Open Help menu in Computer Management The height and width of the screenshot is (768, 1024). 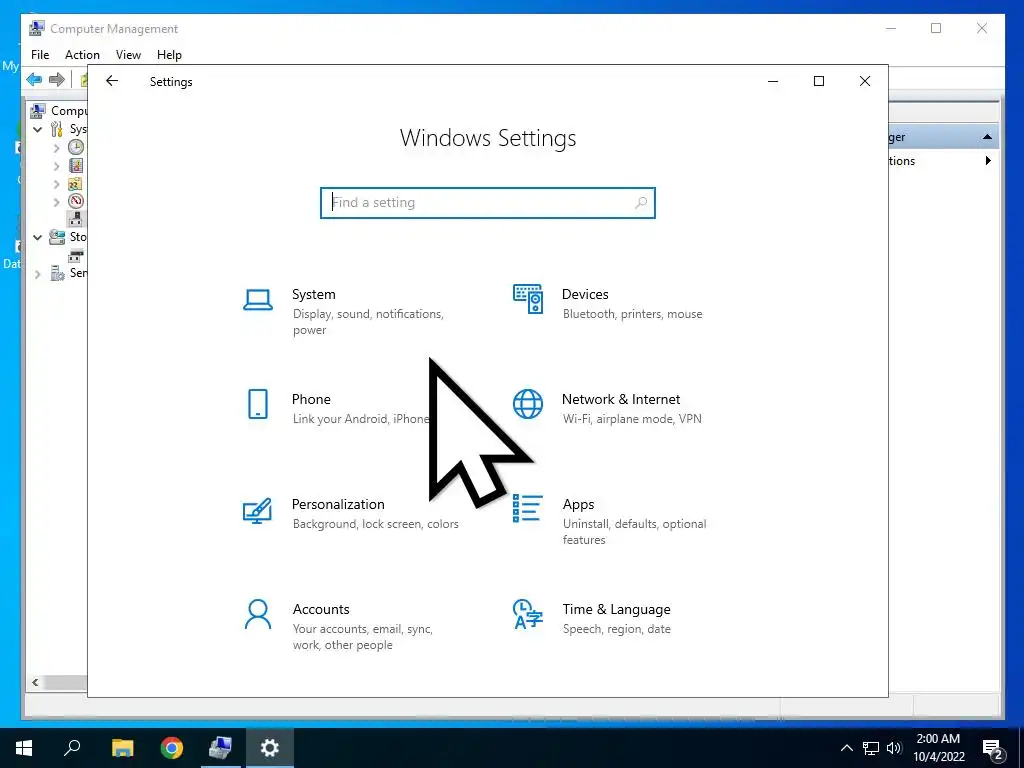click(x=169, y=55)
